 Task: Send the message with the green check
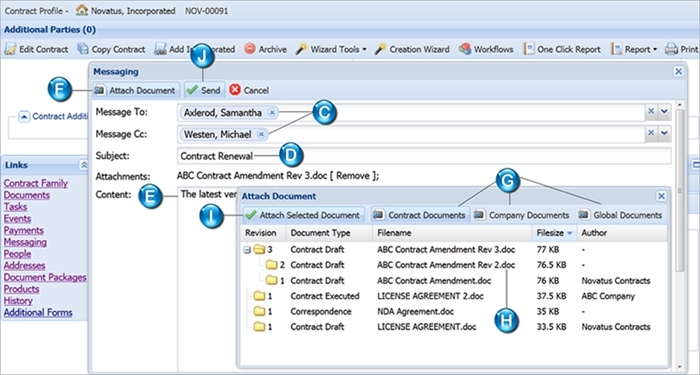[x=204, y=90]
